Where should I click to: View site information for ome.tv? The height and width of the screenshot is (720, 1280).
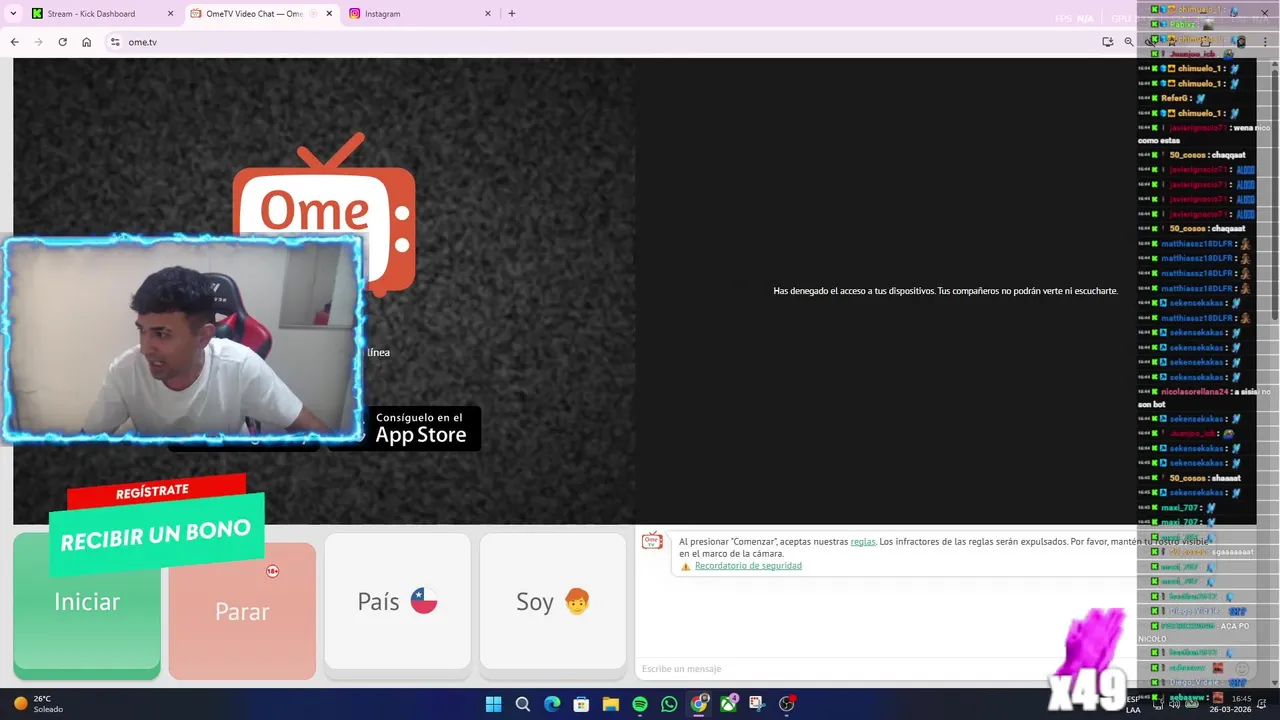[x=115, y=42]
